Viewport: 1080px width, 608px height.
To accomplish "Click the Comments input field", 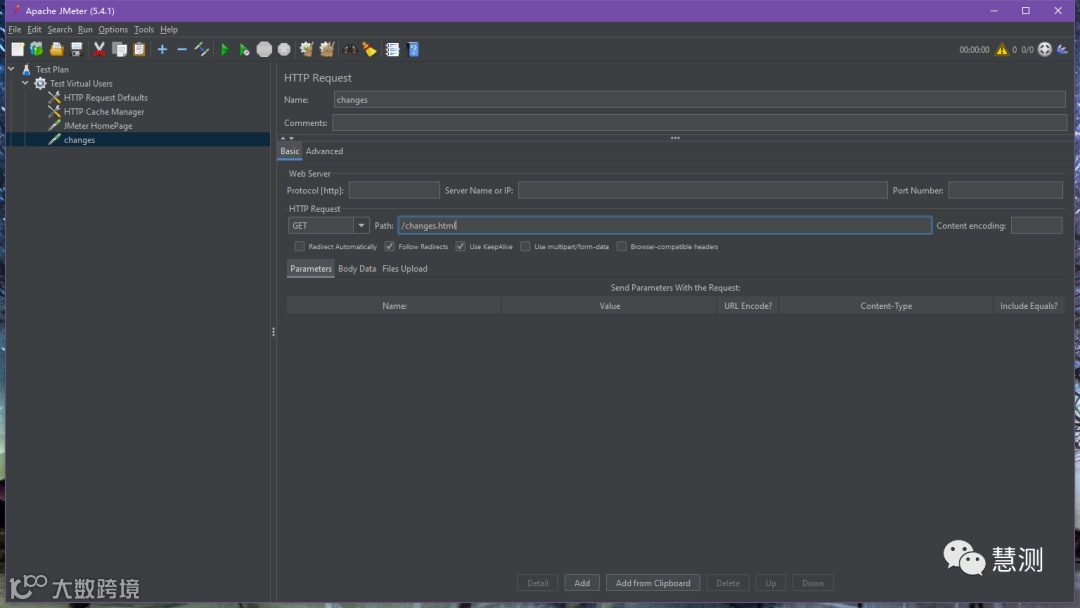I will click(x=700, y=123).
